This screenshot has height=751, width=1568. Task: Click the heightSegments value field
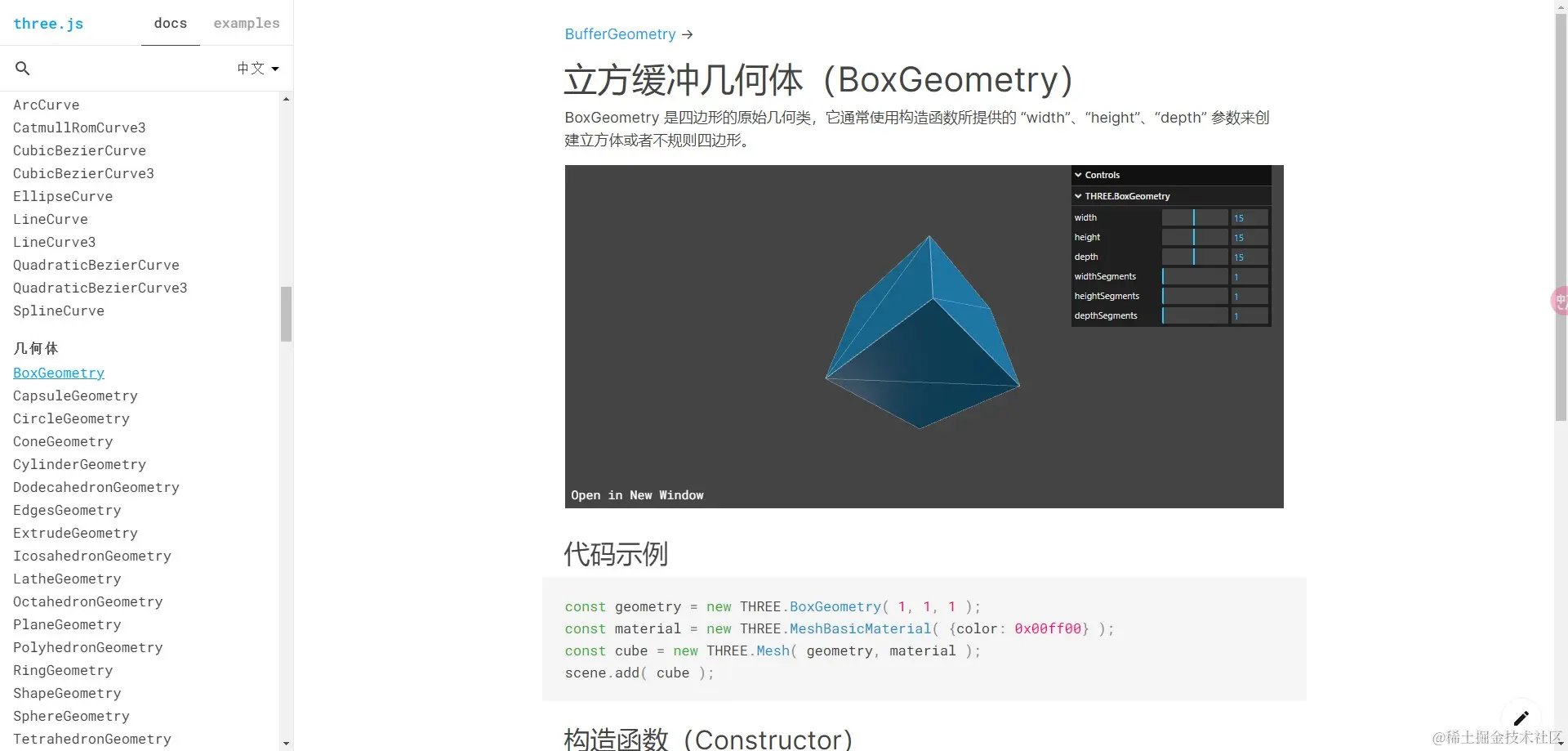click(1249, 296)
